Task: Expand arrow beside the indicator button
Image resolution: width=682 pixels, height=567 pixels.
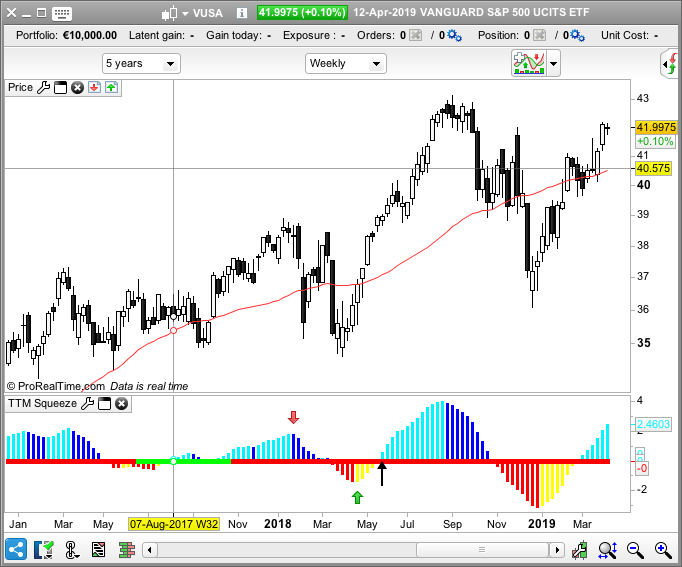Action: (x=553, y=63)
